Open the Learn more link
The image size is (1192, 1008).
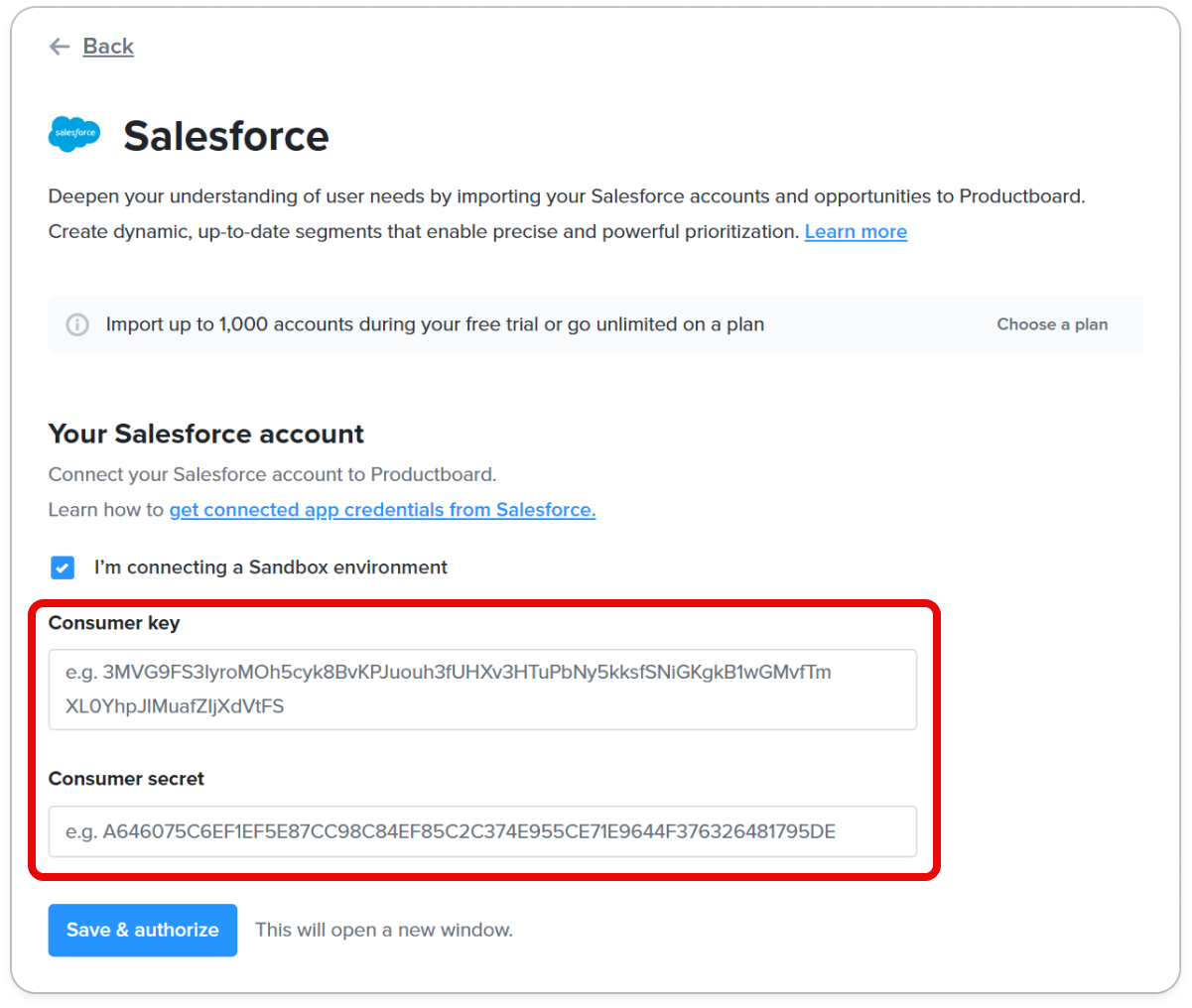[856, 232]
